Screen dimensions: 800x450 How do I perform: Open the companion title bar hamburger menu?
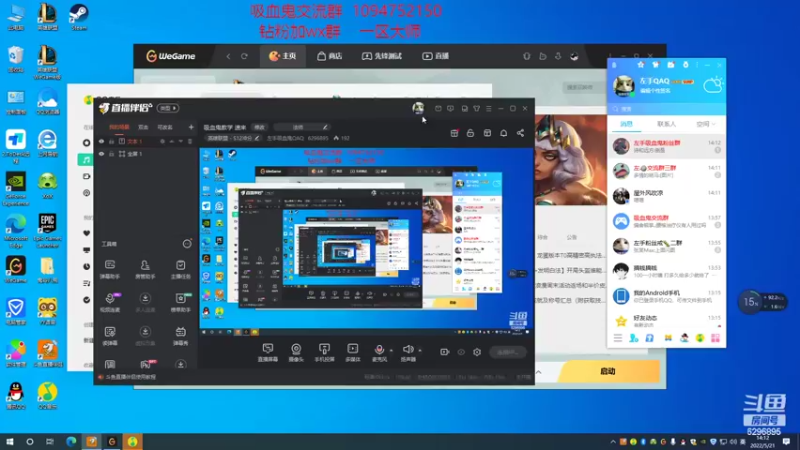pos(489,108)
